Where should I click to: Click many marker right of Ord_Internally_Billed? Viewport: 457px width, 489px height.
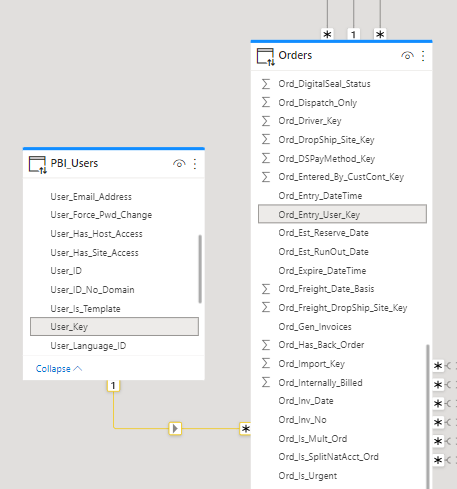[x=438, y=385]
